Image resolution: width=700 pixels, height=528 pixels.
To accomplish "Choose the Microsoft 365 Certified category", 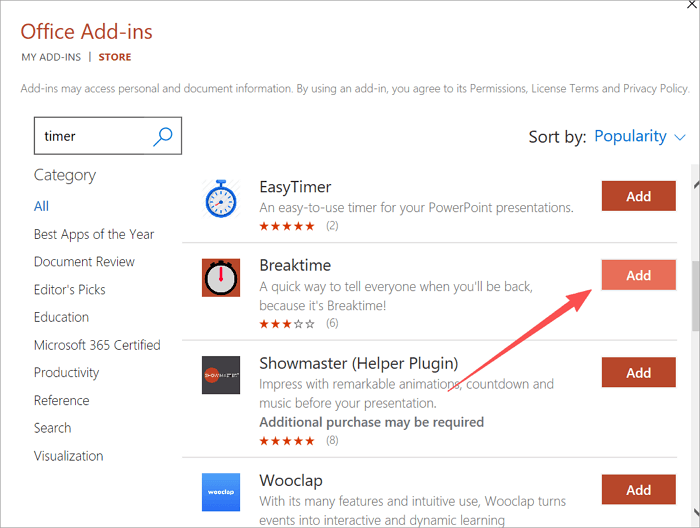I will coord(97,345).
